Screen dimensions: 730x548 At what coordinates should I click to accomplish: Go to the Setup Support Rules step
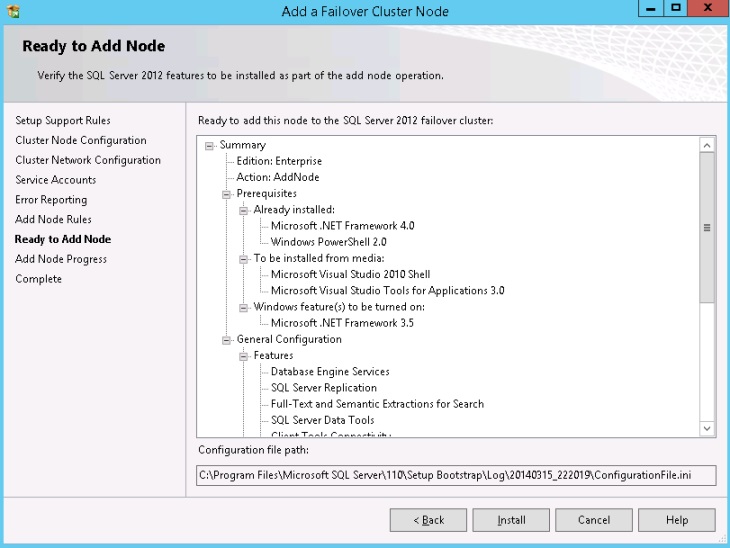(x=63, y=121)
